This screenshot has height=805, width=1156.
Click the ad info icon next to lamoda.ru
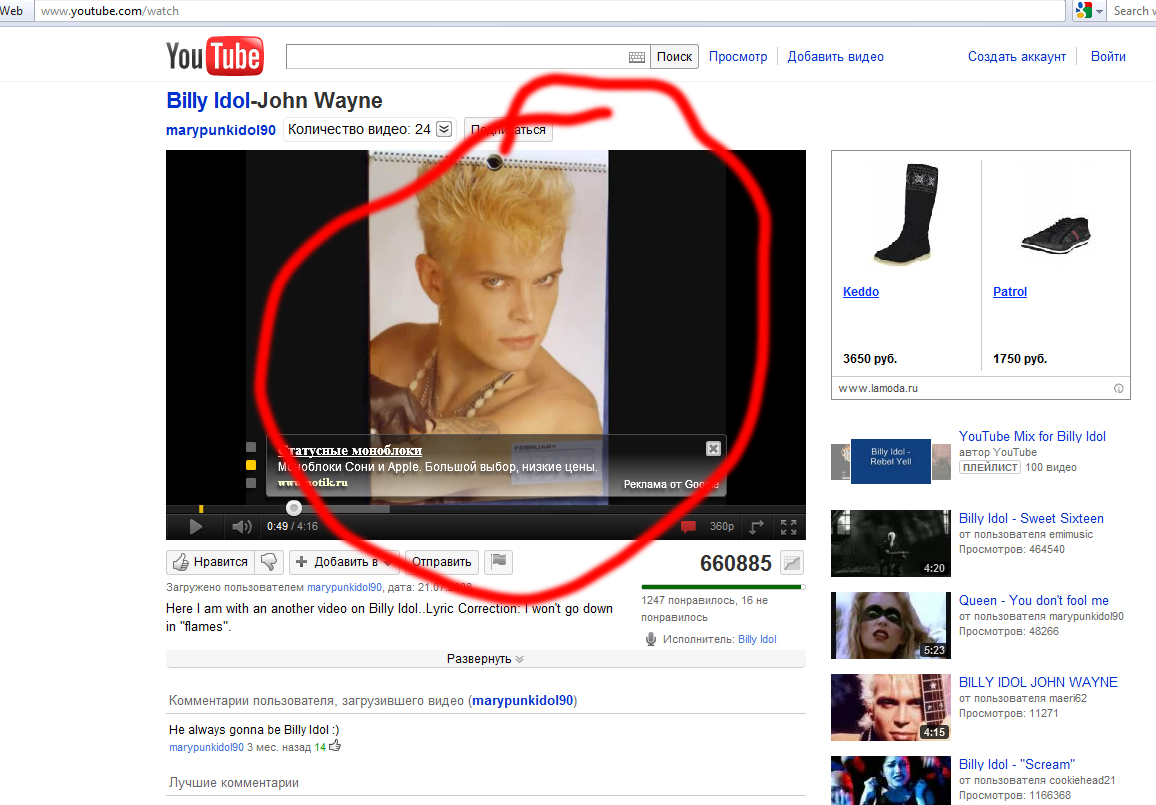click(1118, 388)
